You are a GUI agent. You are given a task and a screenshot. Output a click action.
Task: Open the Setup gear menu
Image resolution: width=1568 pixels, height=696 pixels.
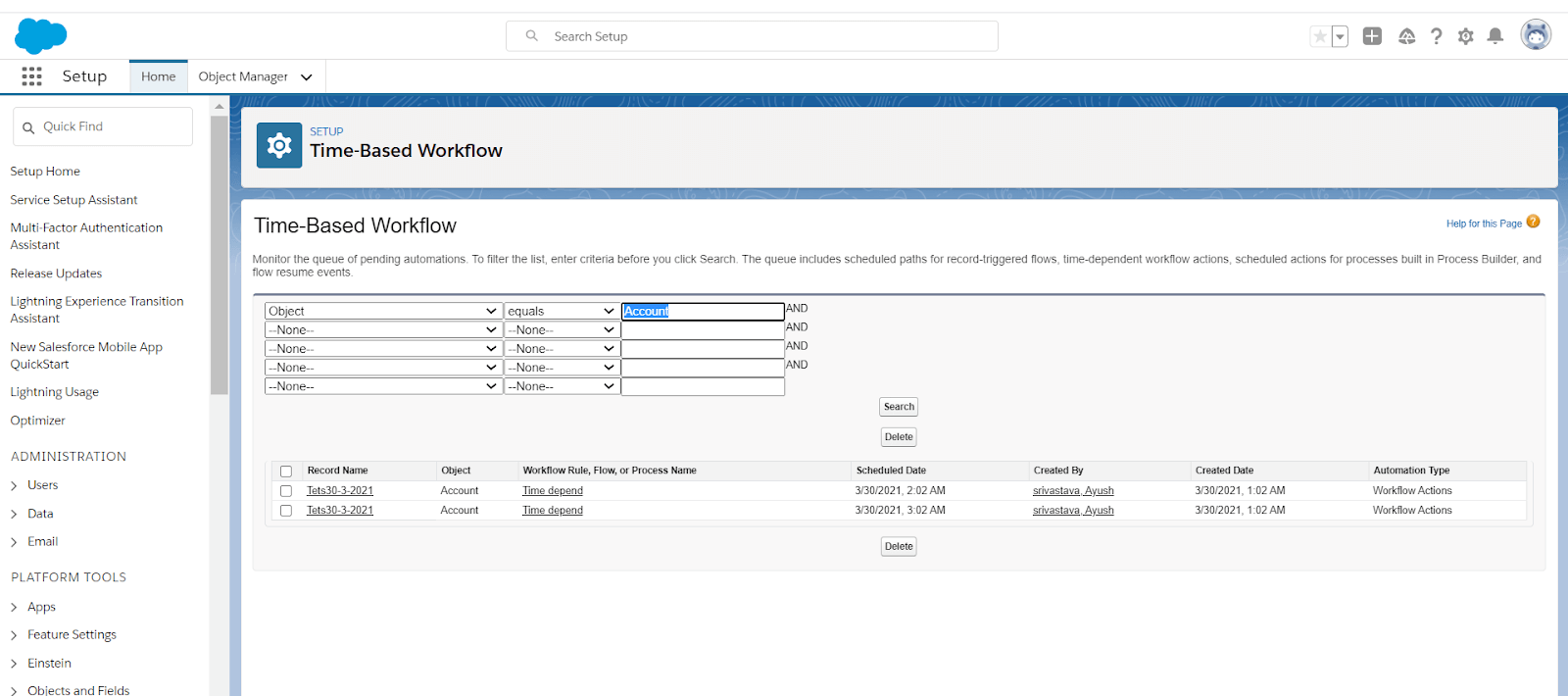click(1465, 36)
